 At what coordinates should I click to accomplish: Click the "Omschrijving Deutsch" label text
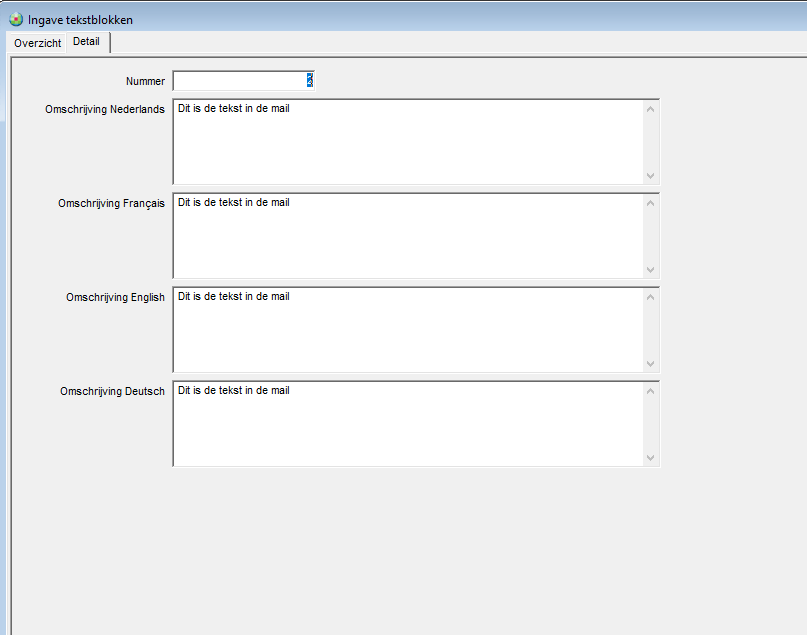[x=112, y=391]
